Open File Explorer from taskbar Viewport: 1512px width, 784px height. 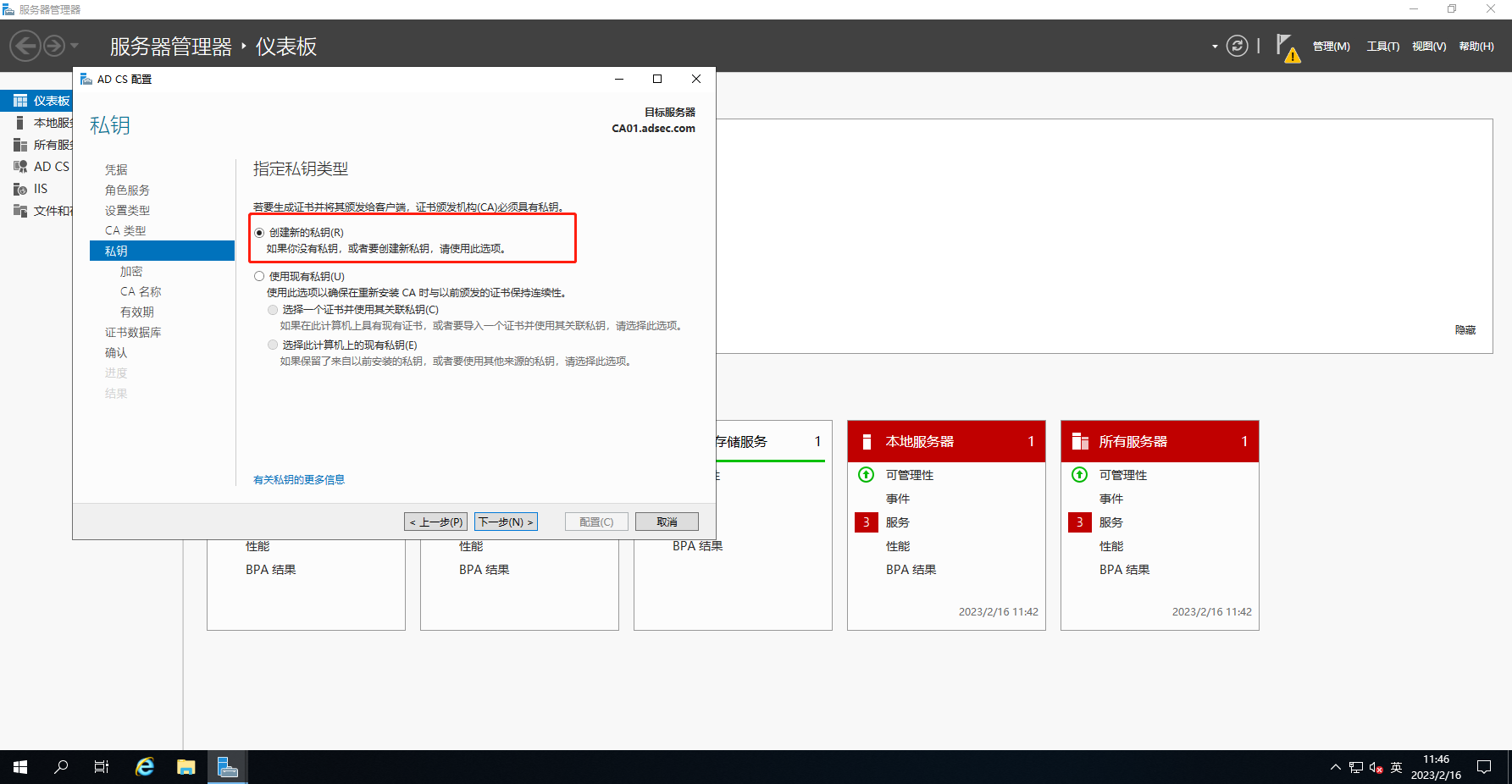pyautogui.click(x=186, y=767)
